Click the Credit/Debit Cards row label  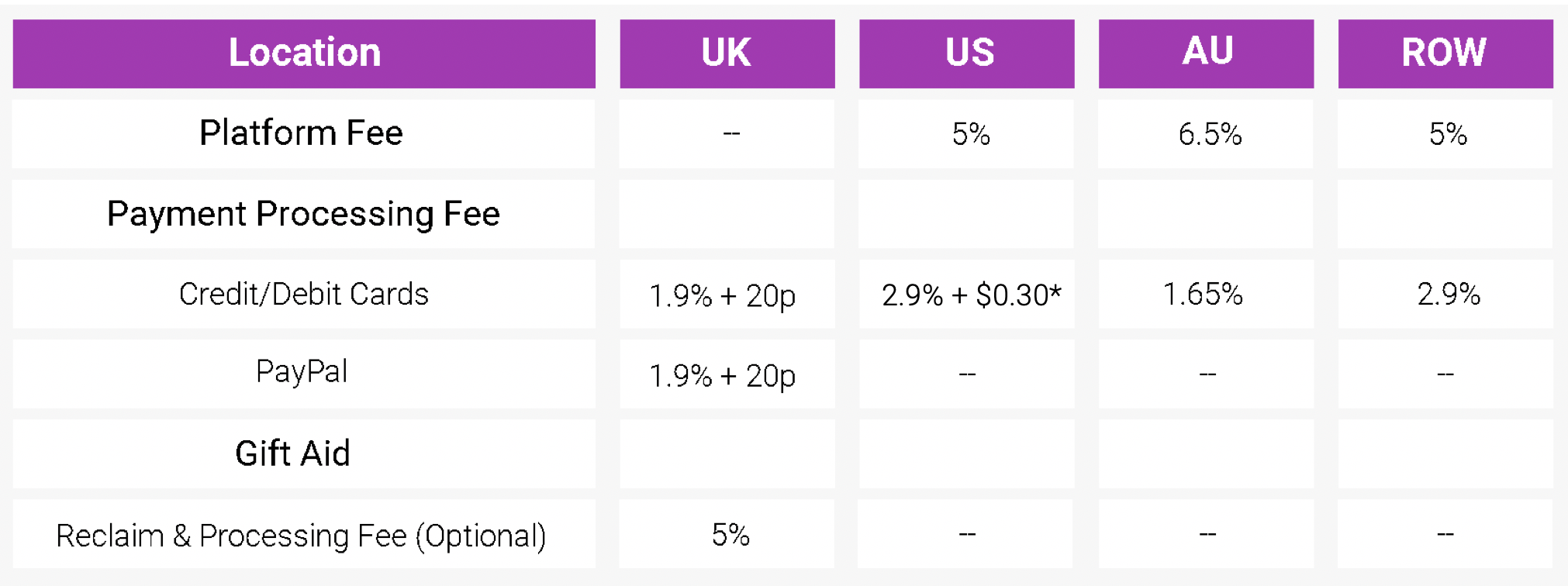click(x=304, y=294)
